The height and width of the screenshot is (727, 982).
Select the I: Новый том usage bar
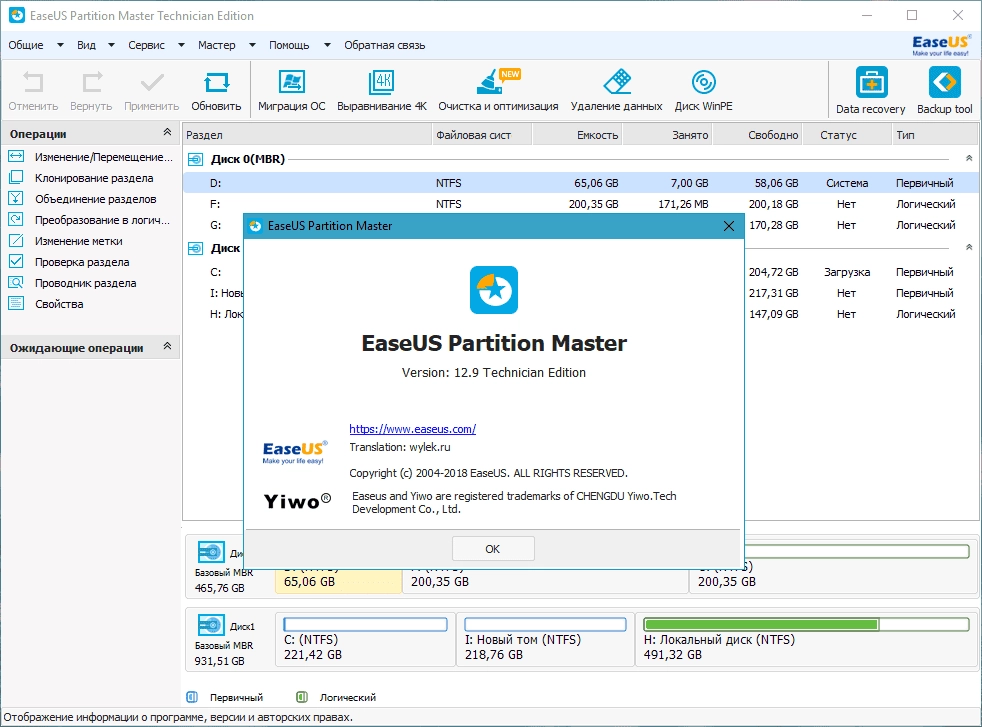[x=545, y=624]
